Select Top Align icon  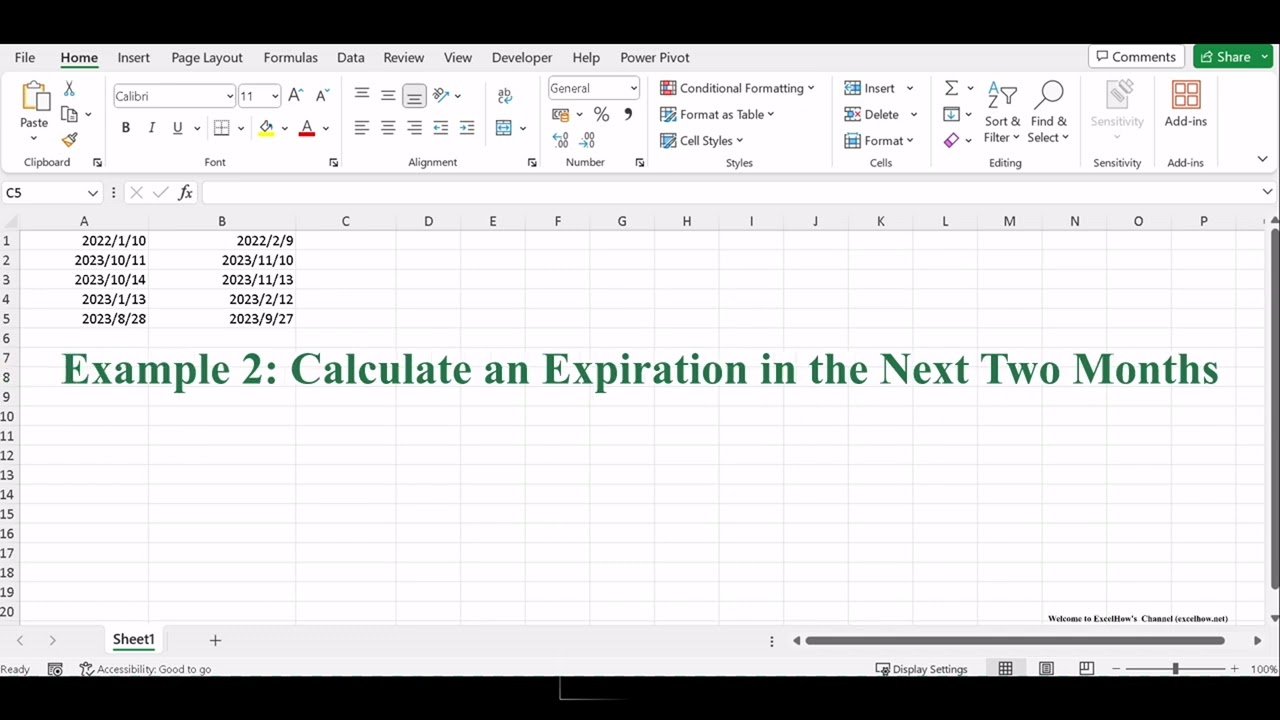[362, 95]
